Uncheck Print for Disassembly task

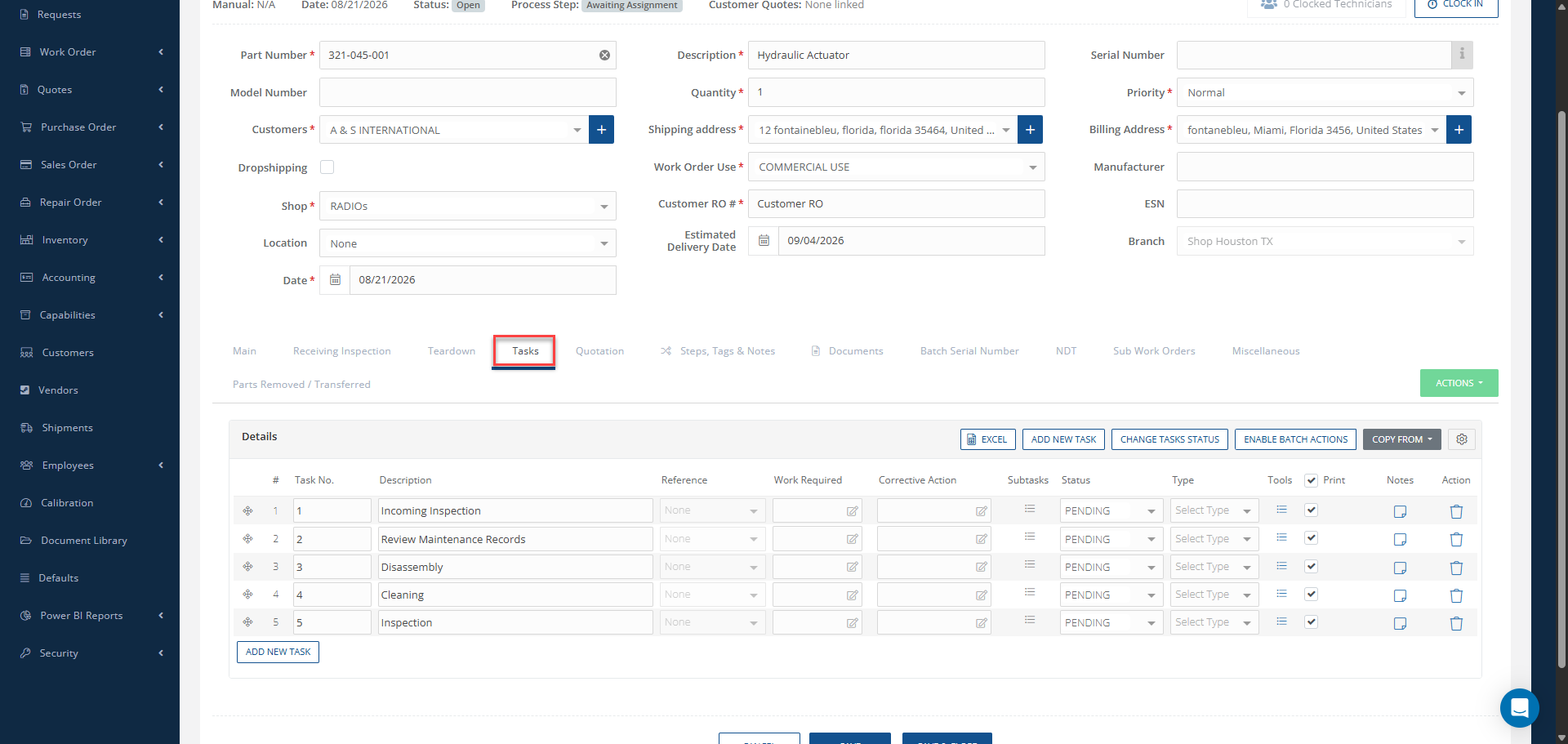(1311, 566)
